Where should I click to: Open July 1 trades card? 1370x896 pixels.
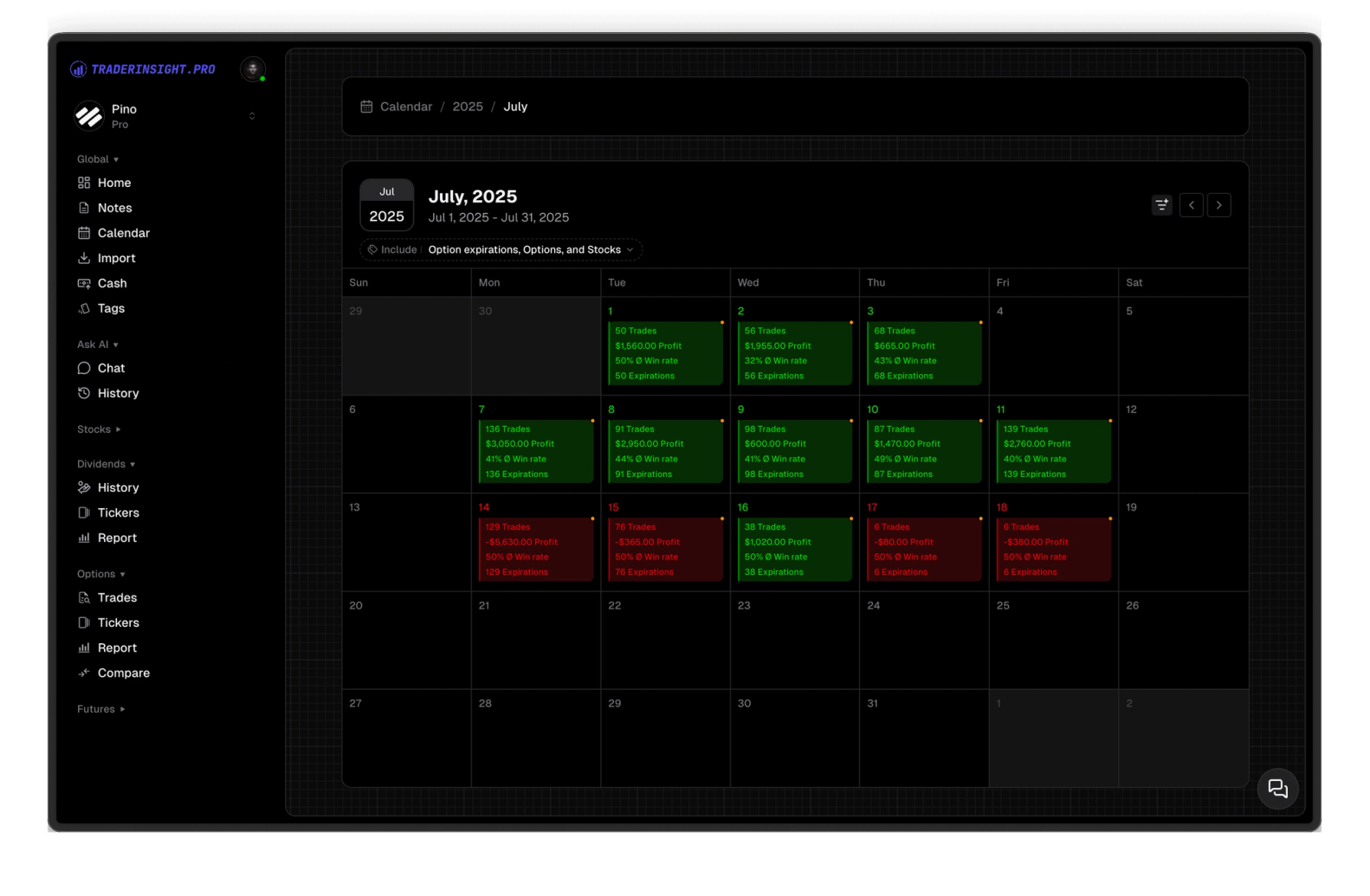[666, 353]
